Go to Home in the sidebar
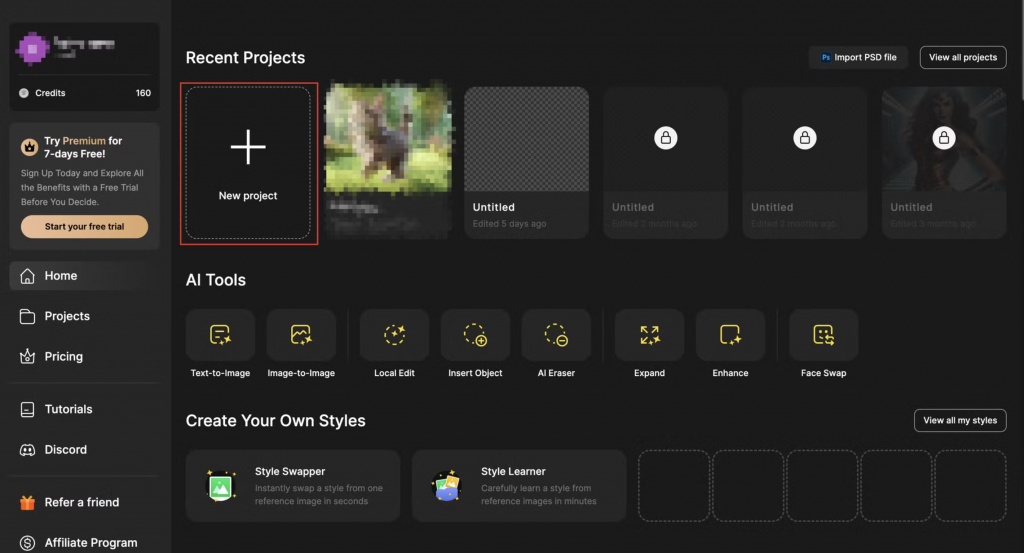Viewport: 1024px width, 553px height. [84, 276]
